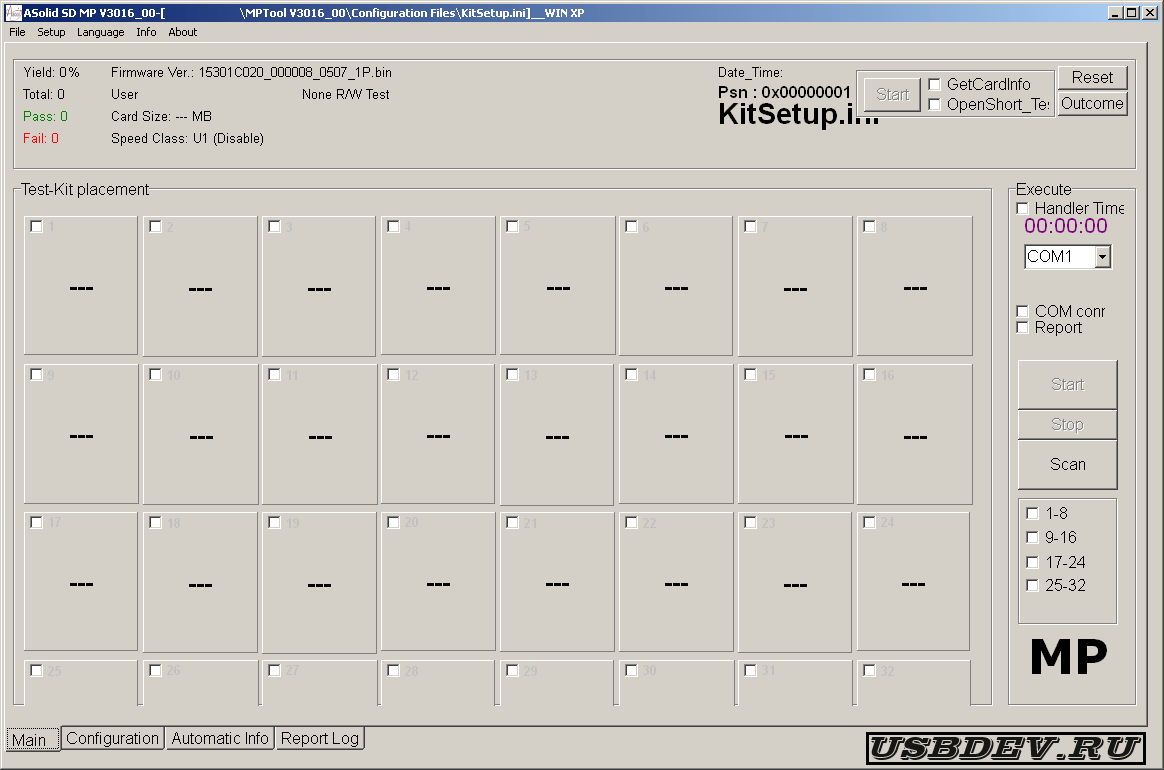Check test-kit slot 24 checkbox
The image size is (1164, 770).
[x=869, y=522]
